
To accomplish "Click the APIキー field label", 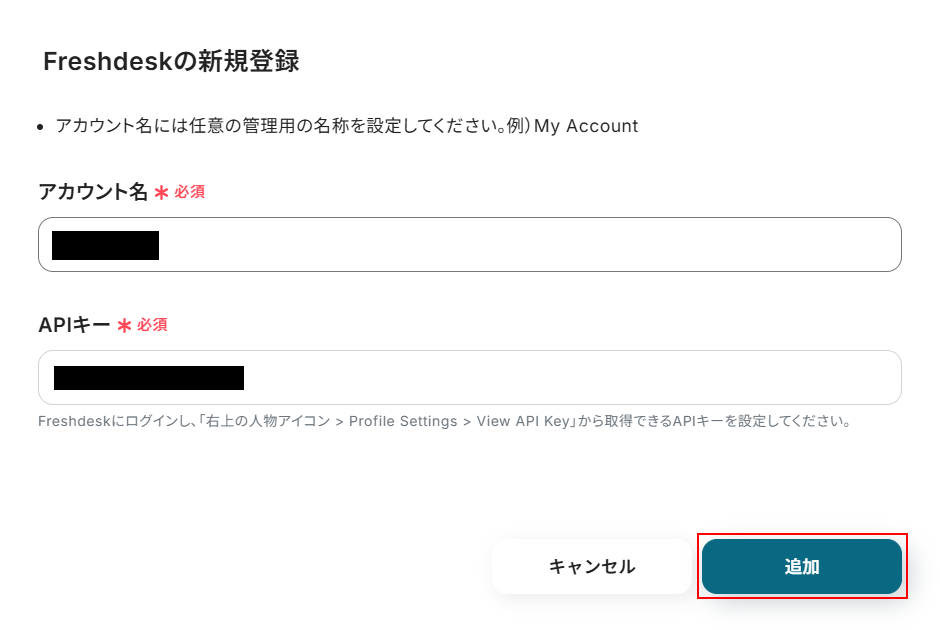I will [74, 325].
